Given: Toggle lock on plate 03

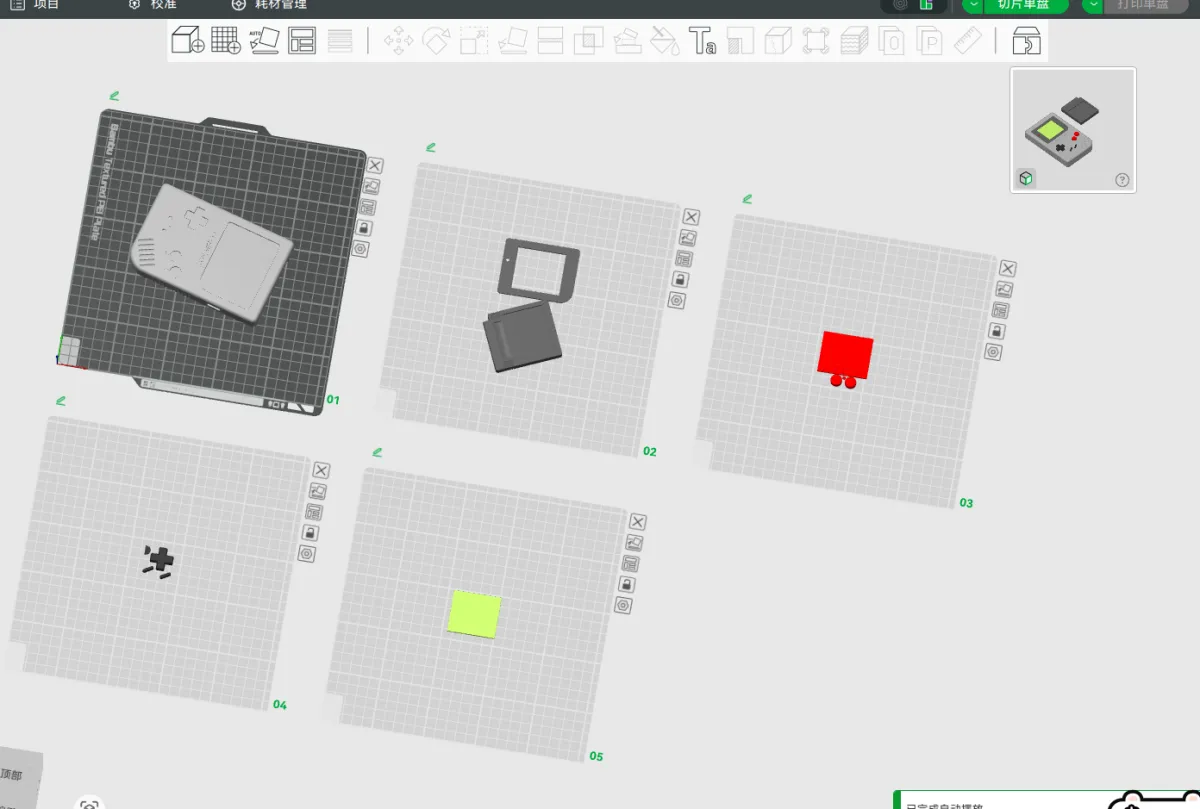Looking at the screenshot, I should click(997, 331).
